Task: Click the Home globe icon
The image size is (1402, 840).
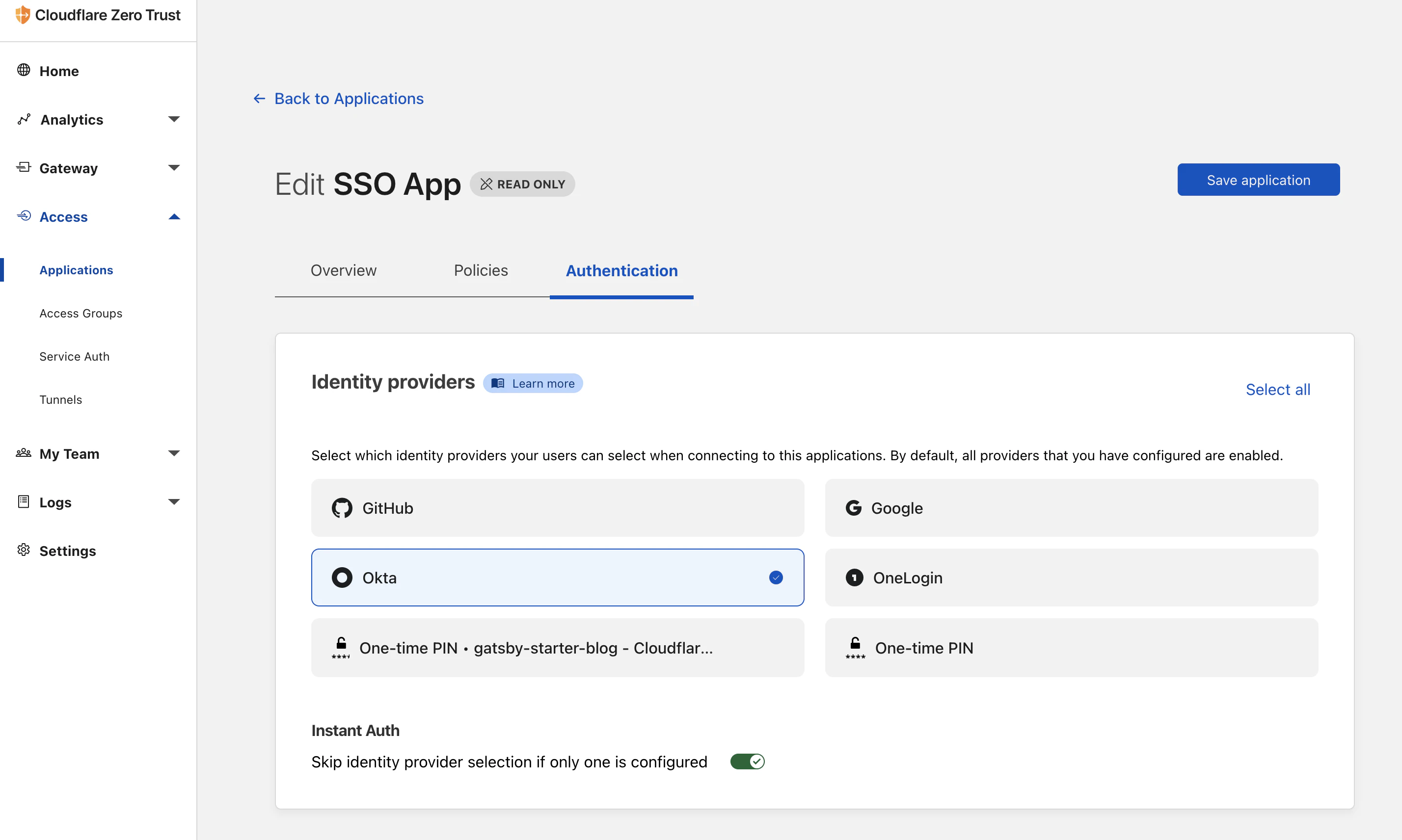Action: 23,70
